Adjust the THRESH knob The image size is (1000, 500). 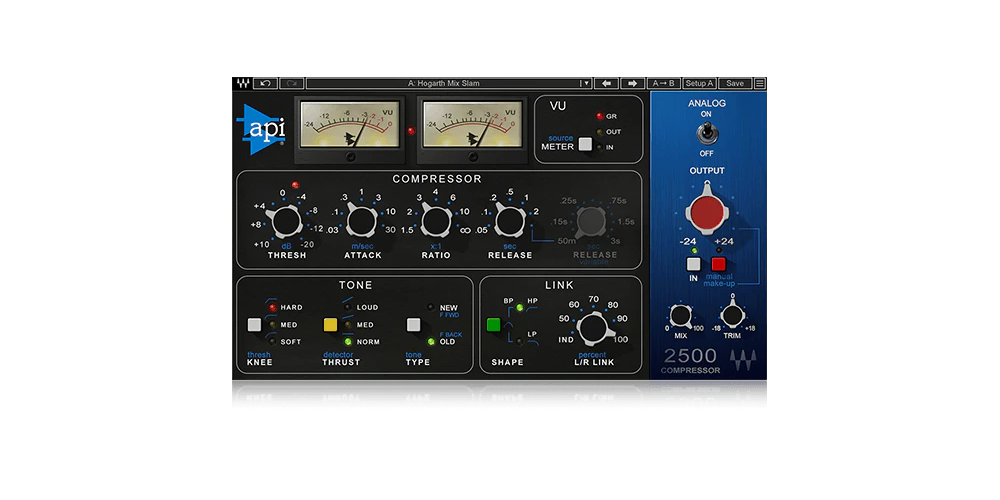coord(286,222)
